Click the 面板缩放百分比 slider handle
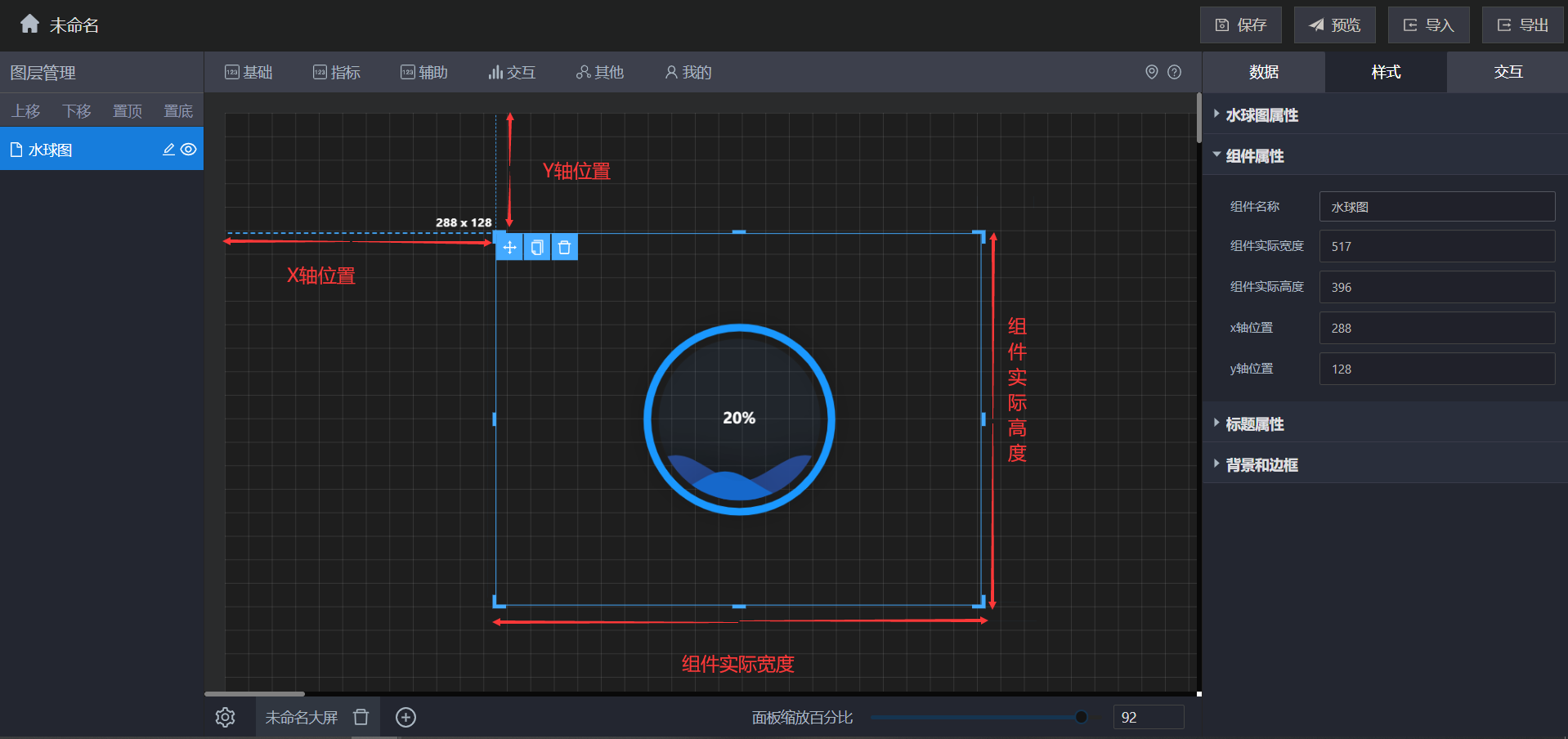The image size is (1568, 739). [1081, 717]
